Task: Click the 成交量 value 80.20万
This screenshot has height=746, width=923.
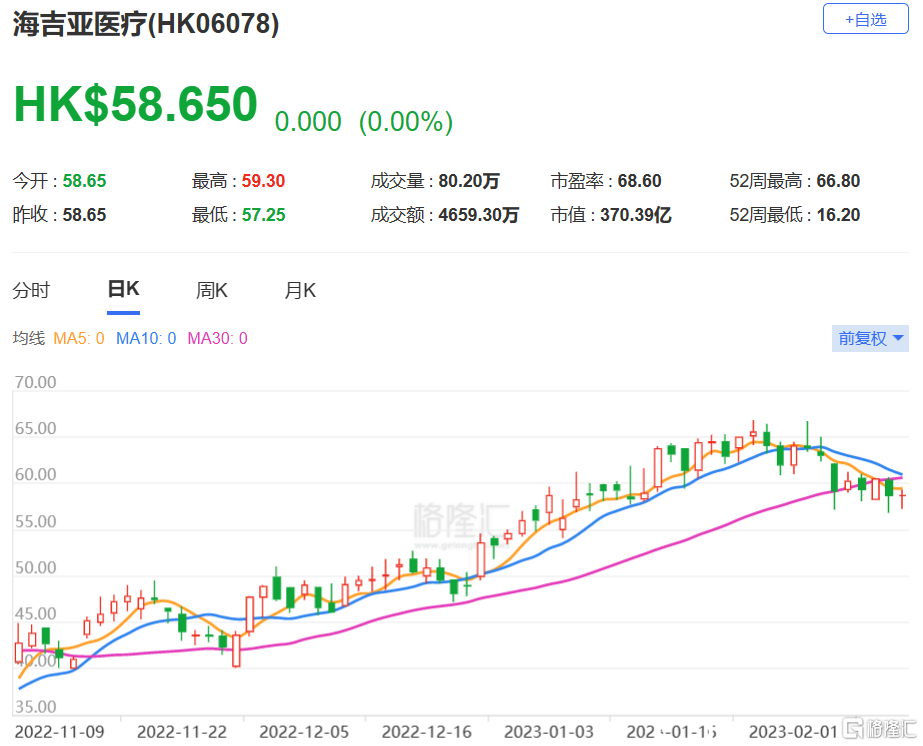Action: 469,181
